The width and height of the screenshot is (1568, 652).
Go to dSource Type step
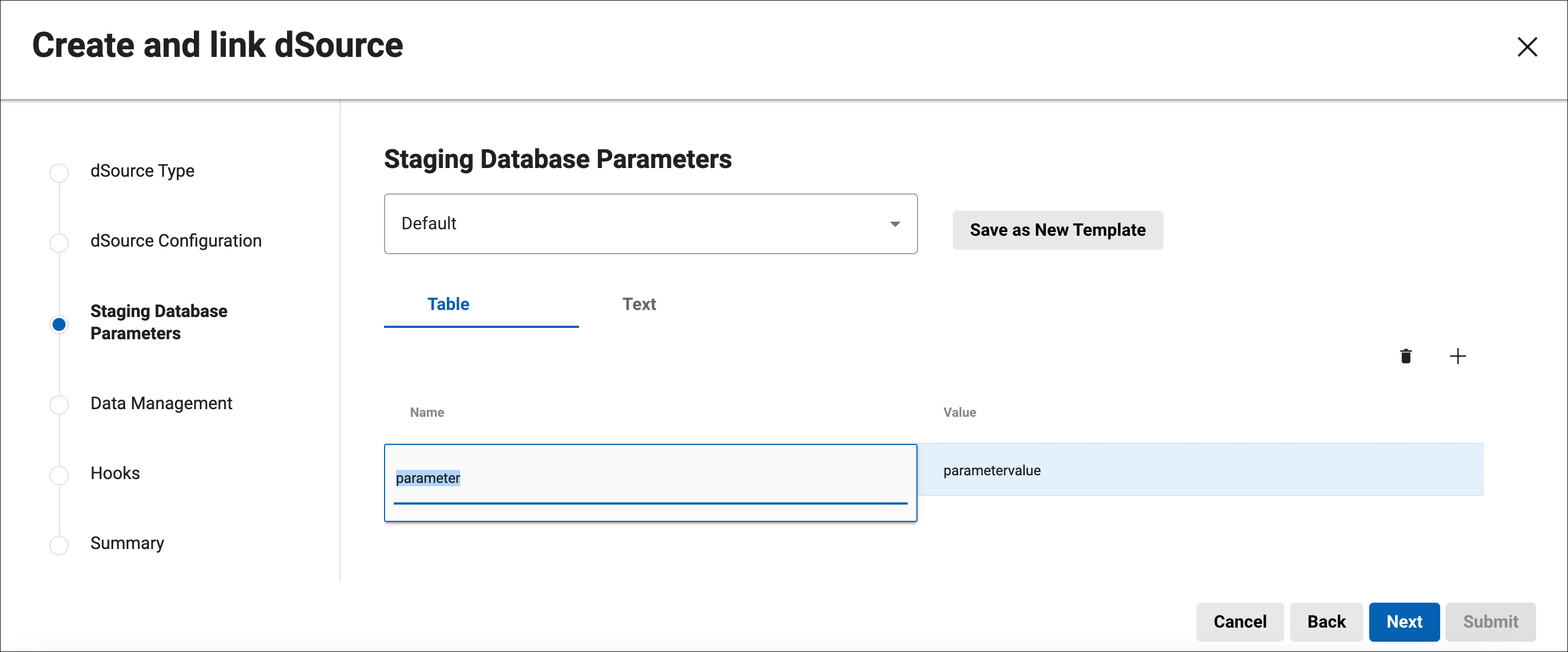click(x=142, y=171)
